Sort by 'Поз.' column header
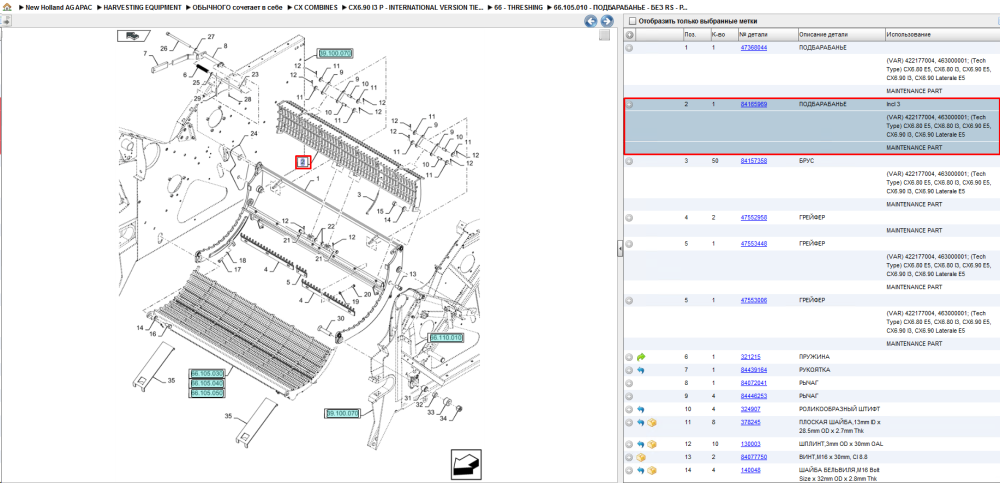The height and width of the screenshot is (483, 1000). point(695,34)
